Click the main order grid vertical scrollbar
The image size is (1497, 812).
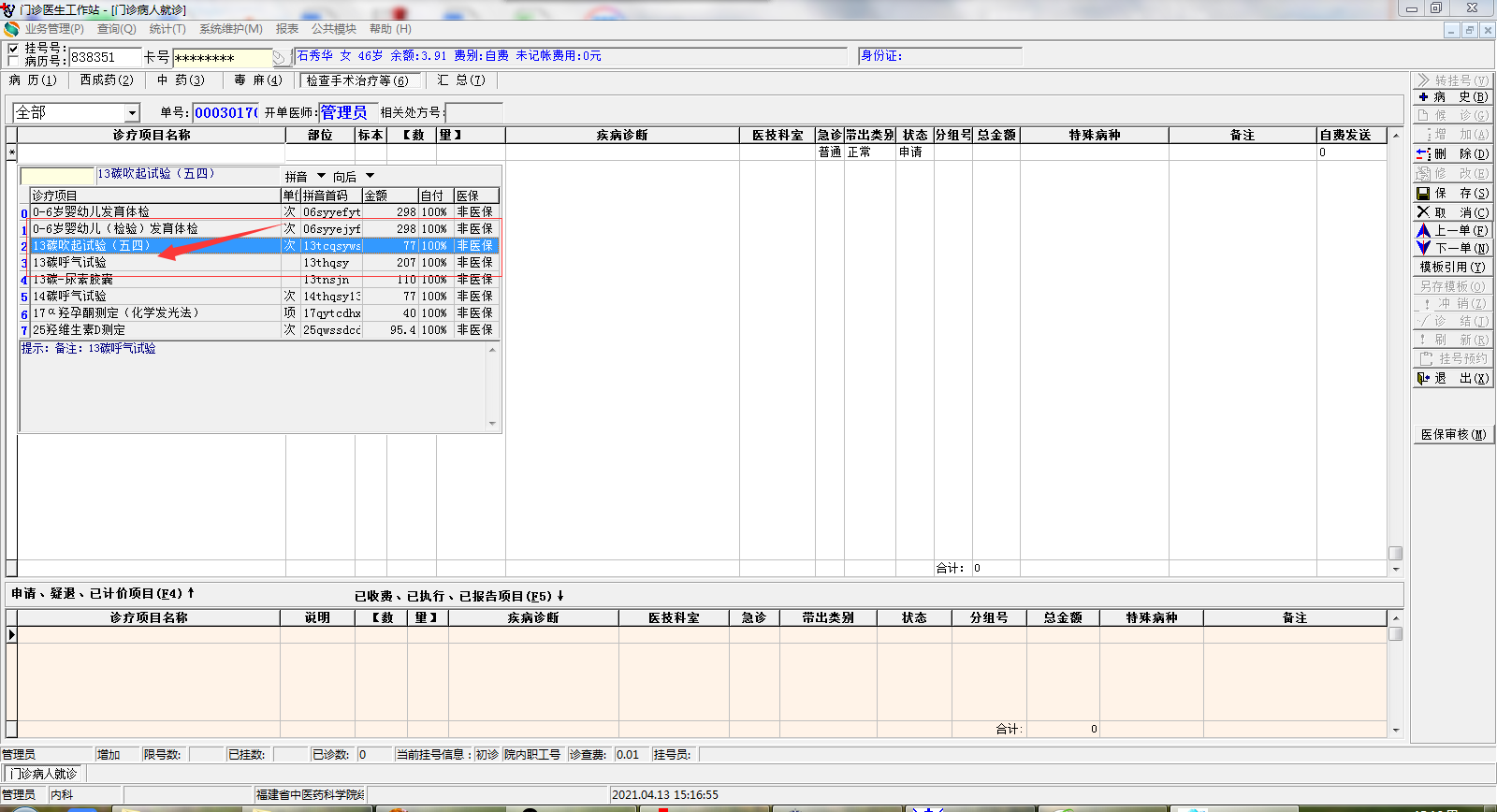pyautogui.click(x=1395, y=352)
